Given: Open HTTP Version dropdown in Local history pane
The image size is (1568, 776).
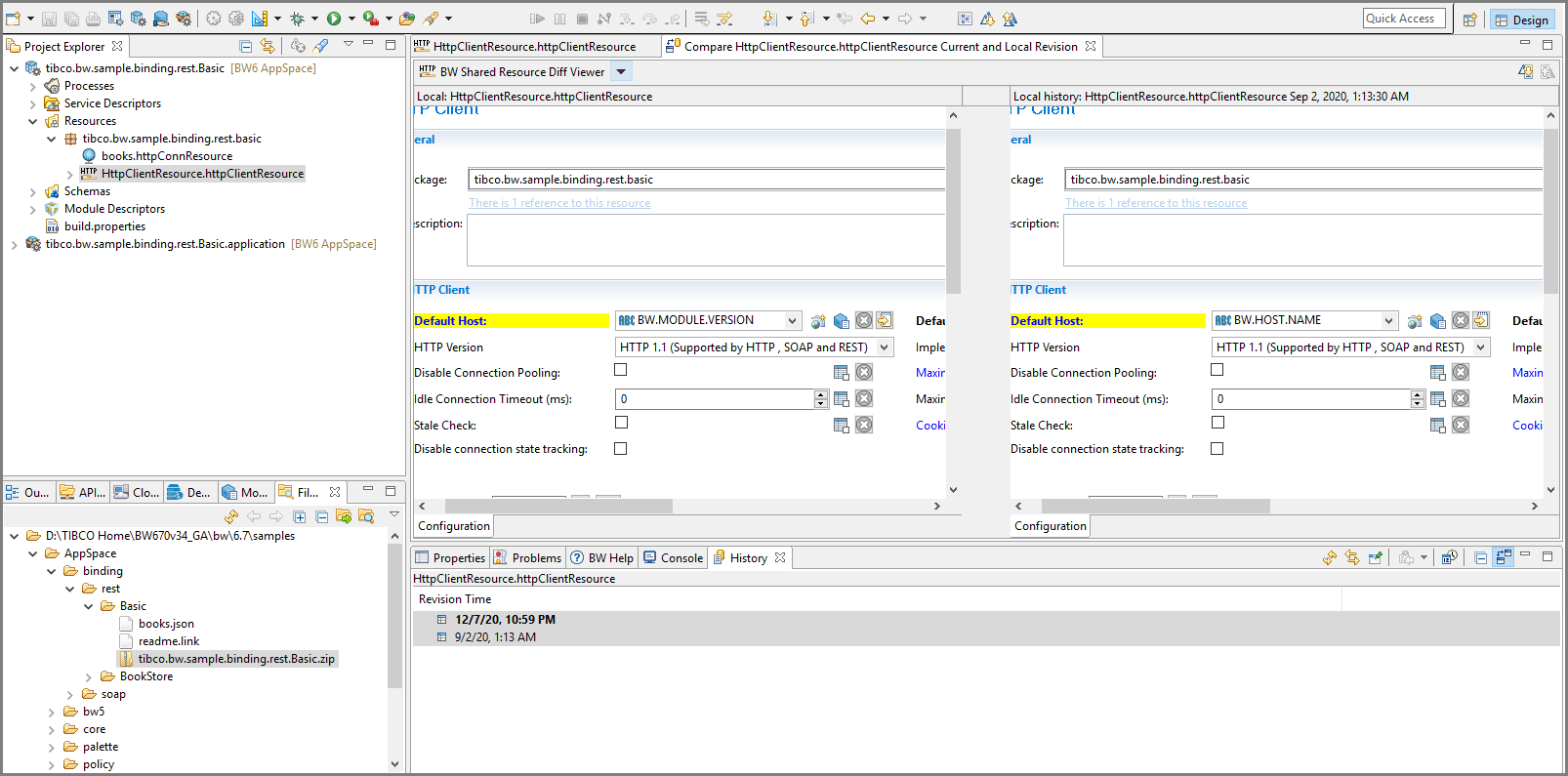Looking at the screenshot, I should (1480, 347).
